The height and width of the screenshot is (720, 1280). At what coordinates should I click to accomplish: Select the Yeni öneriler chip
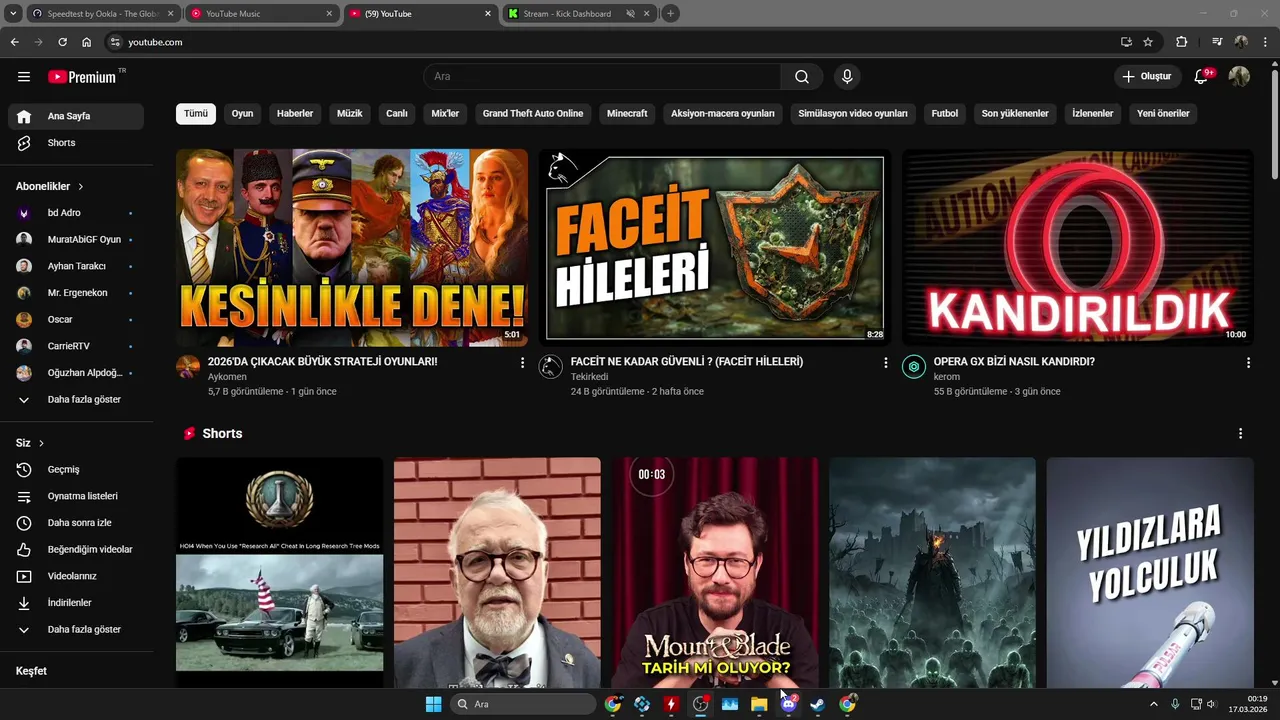click(1163, 114)
